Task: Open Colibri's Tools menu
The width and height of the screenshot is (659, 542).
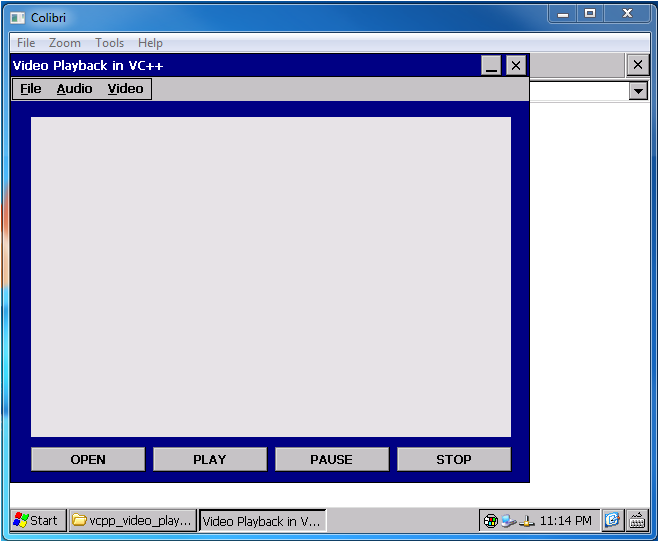Action: coord(109,43)
